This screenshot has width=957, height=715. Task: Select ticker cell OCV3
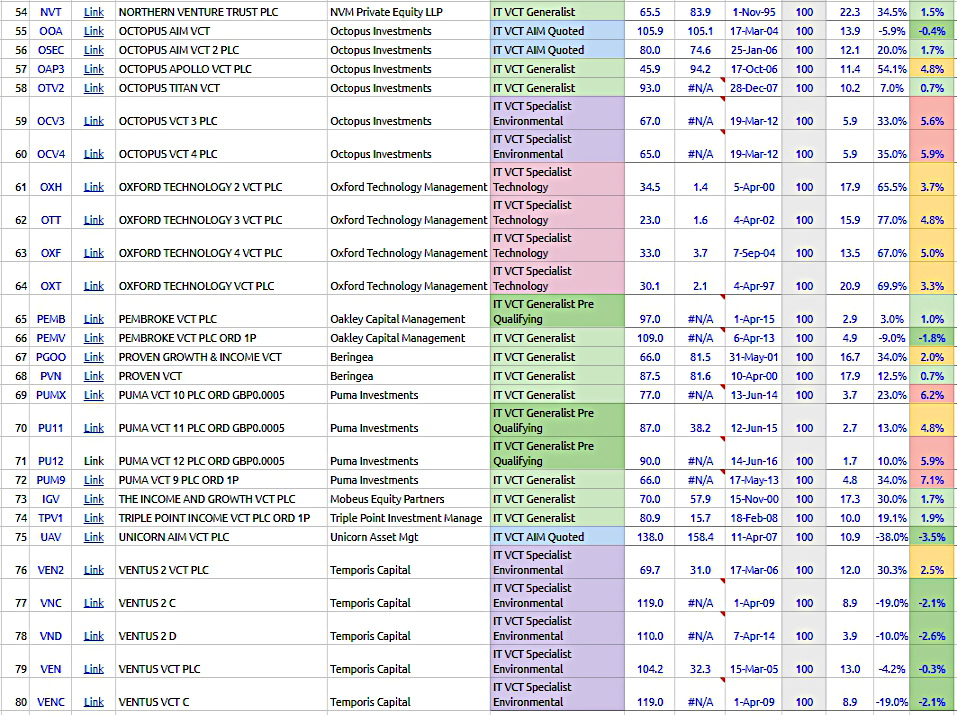coord(51,114)
